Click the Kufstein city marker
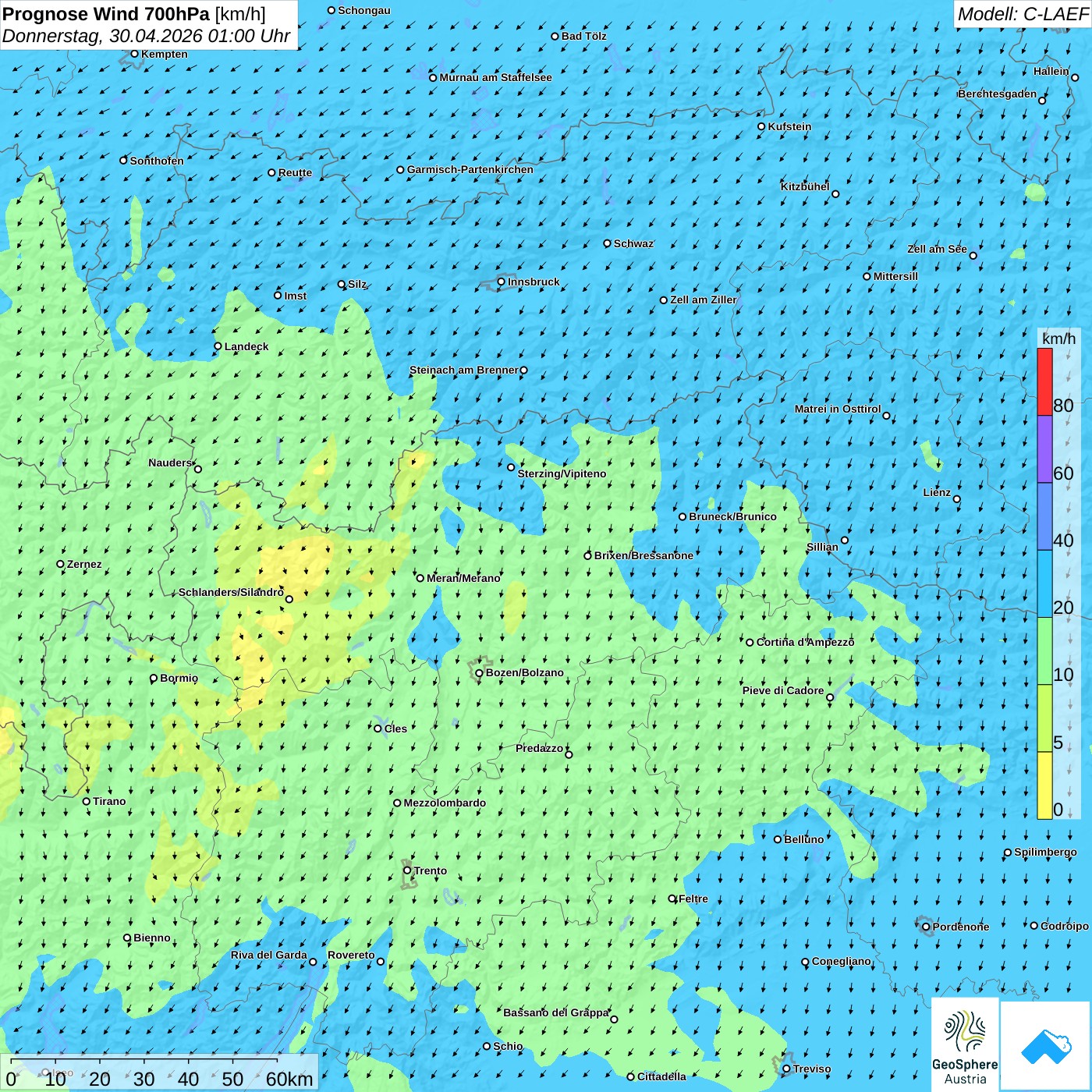 click(761, 126)
